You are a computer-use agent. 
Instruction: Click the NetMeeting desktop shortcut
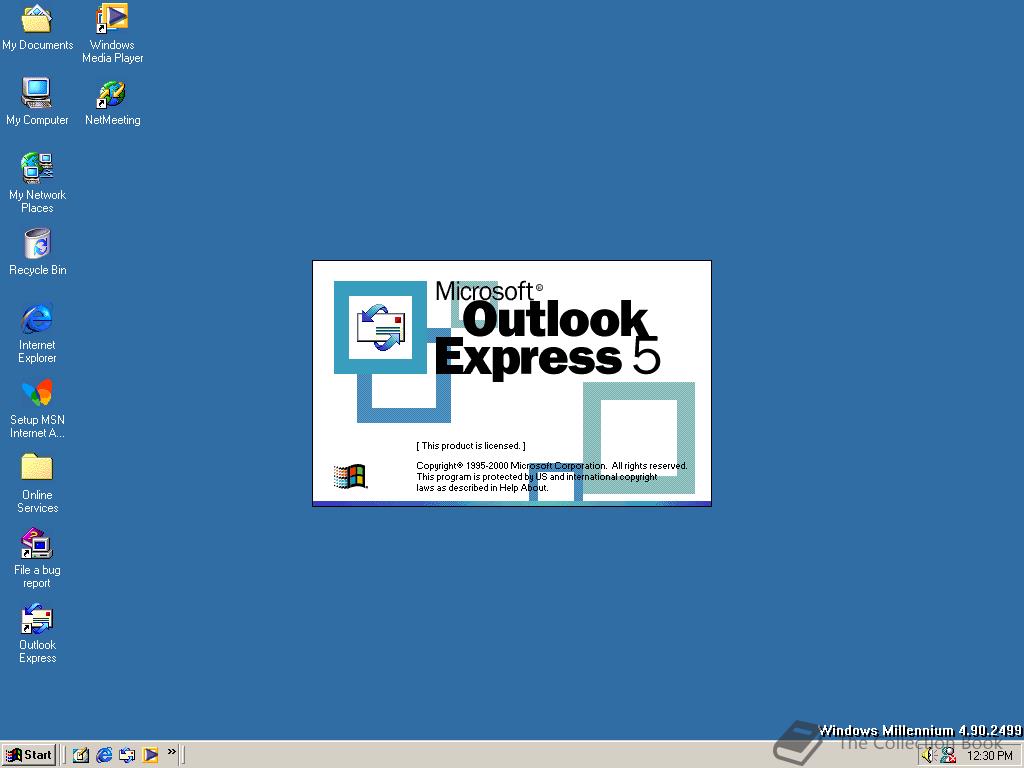click(x=112, y=103)
